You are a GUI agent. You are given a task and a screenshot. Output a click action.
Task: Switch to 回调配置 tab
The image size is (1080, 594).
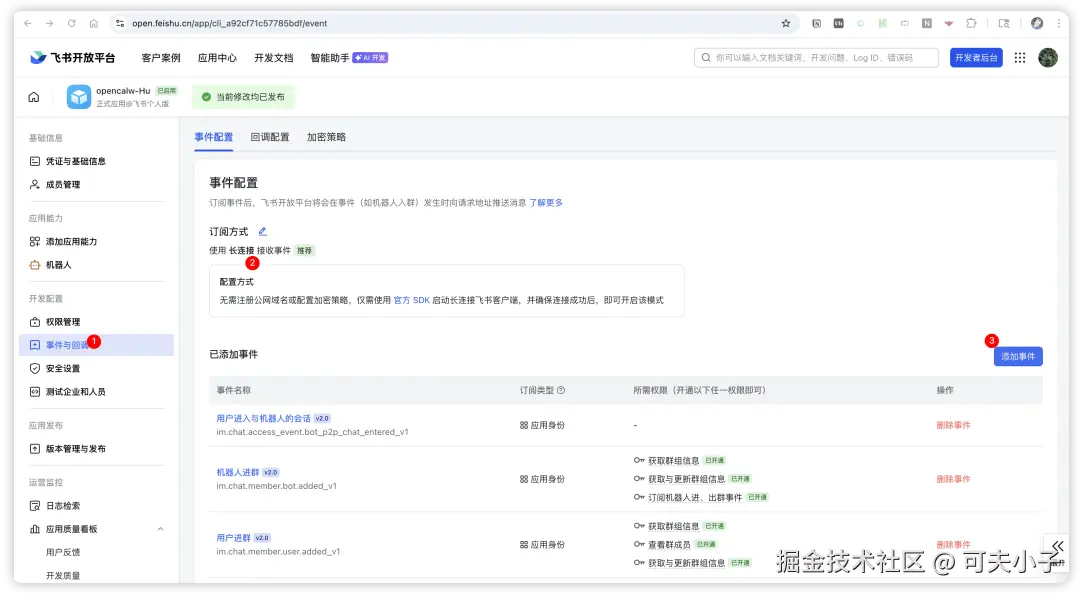coord(270,137)
